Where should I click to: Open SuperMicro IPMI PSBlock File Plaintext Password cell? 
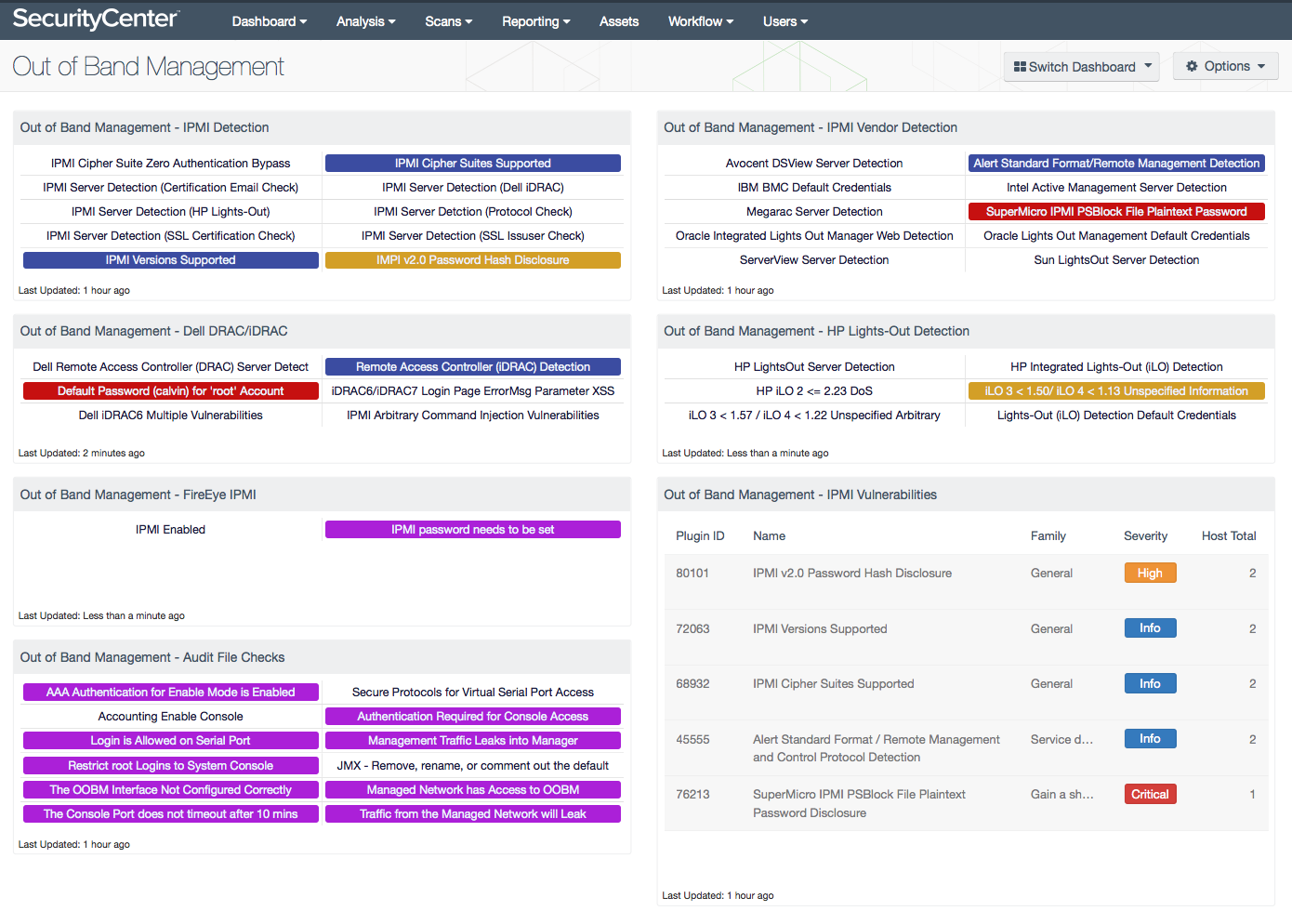1116,212
